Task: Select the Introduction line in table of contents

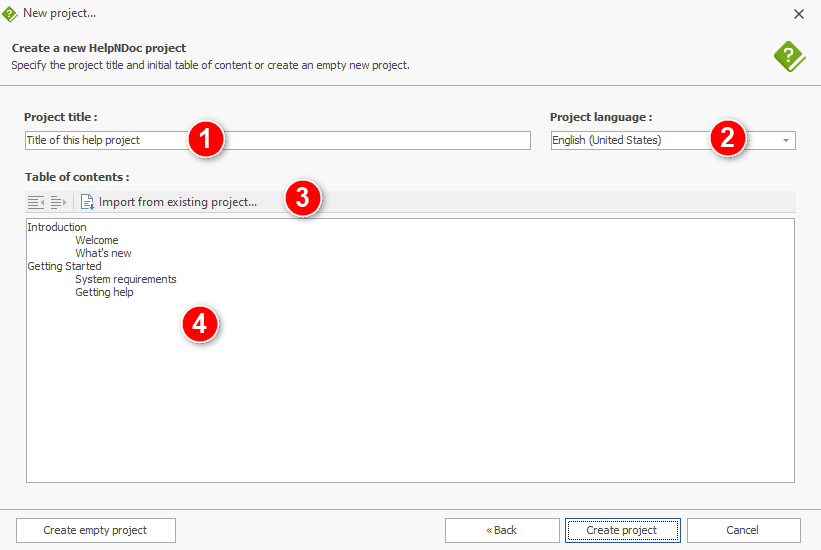Action: point(57,227)
